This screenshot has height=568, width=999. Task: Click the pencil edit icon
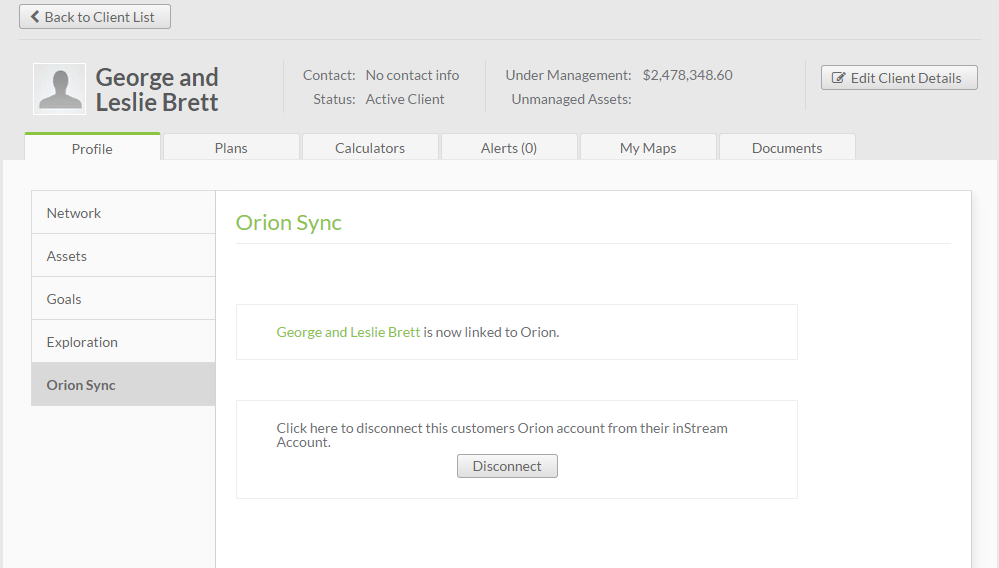838,78
